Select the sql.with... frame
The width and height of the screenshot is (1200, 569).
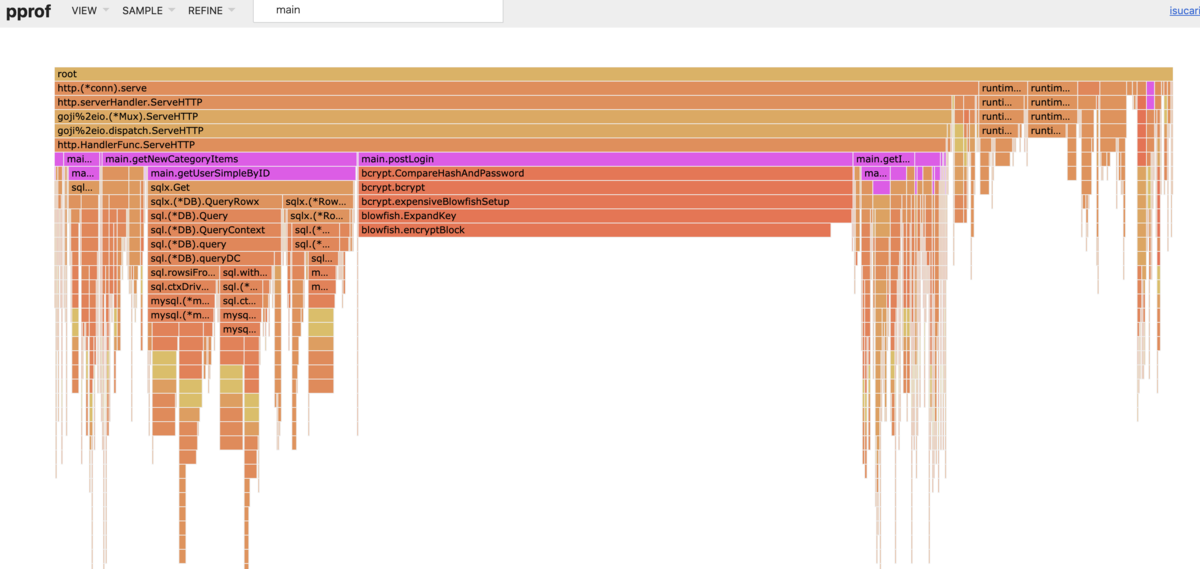[x=245, y=272]
